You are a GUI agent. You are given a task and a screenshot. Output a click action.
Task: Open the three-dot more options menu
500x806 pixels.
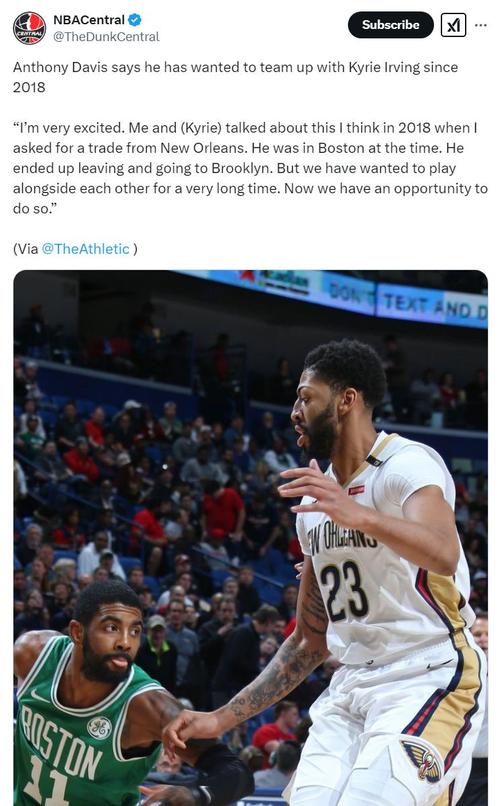480,25
